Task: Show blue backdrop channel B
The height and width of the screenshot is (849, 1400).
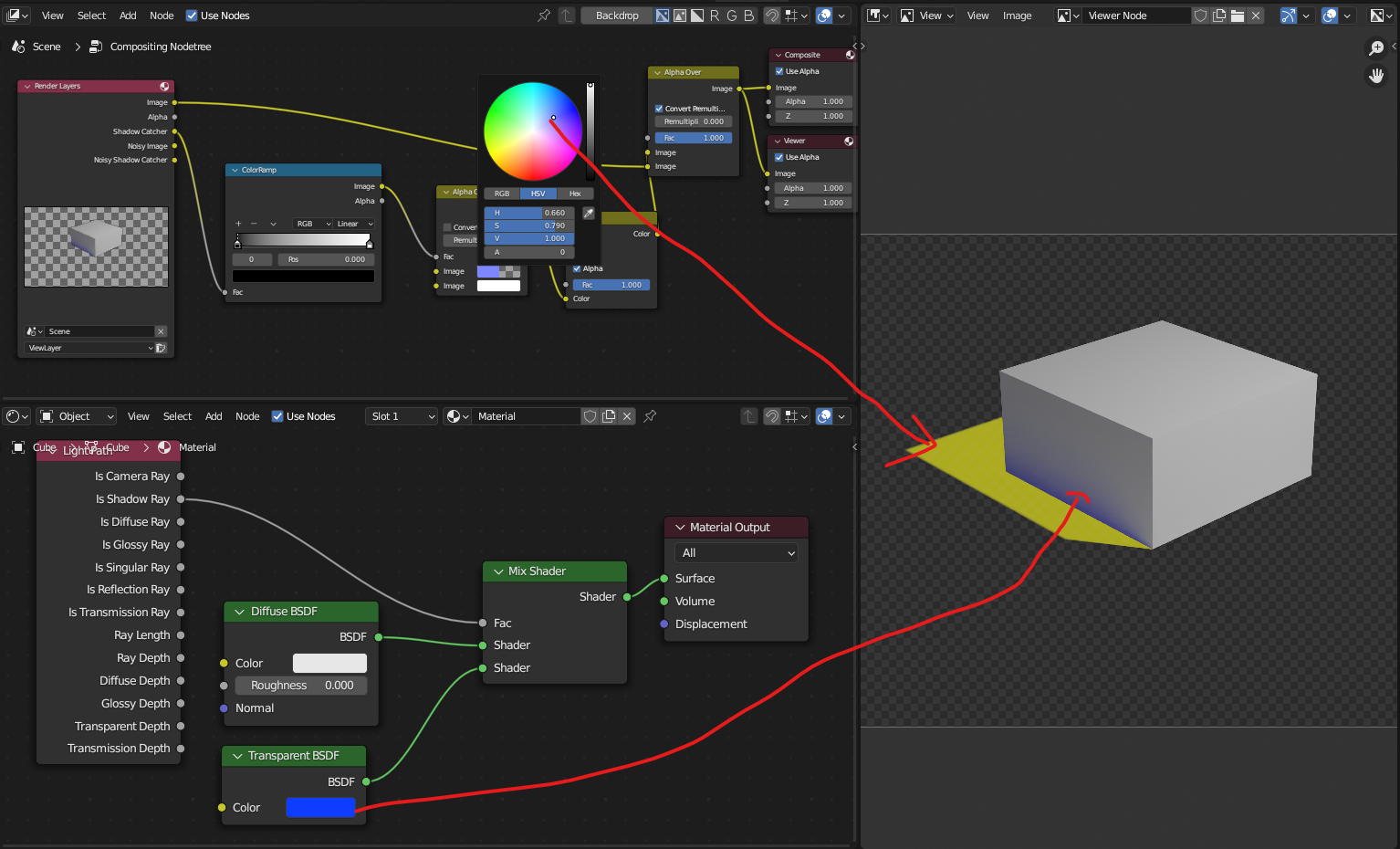Action: [x=748, y=16]
